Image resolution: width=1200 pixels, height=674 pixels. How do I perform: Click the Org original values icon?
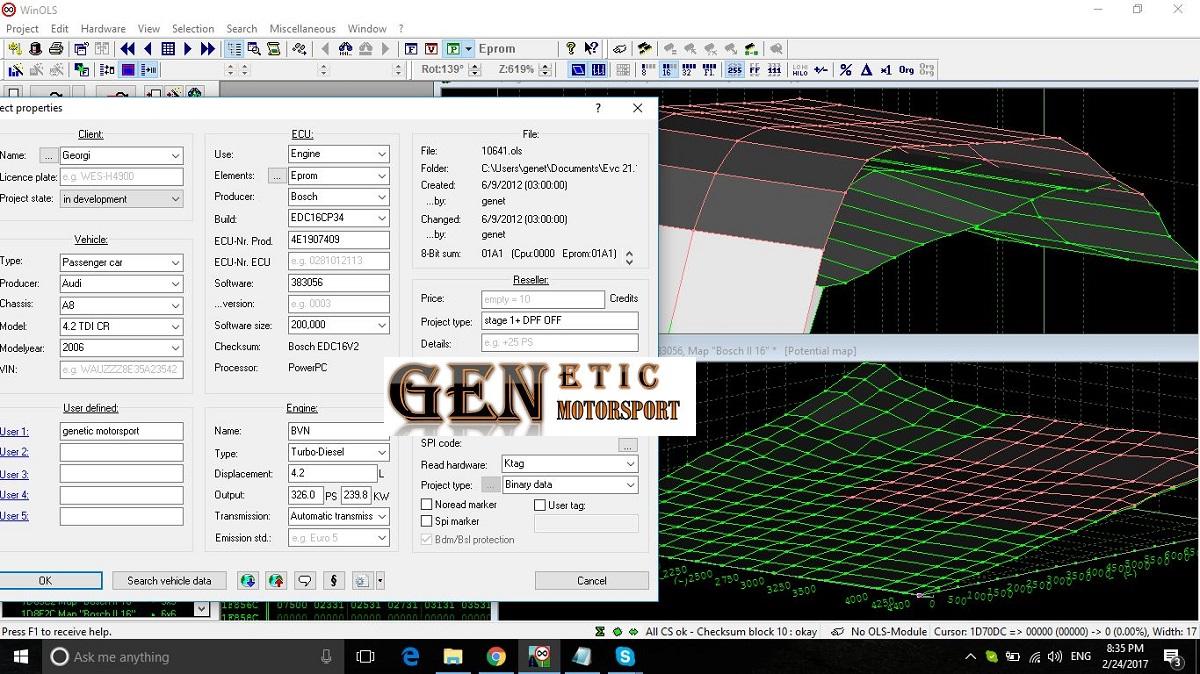coord(906,70)
